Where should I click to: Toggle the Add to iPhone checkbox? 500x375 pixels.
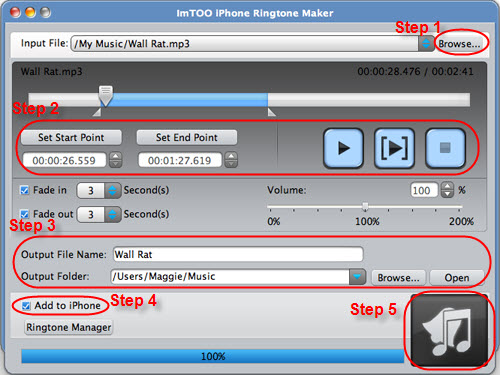[x=26, y=306]
